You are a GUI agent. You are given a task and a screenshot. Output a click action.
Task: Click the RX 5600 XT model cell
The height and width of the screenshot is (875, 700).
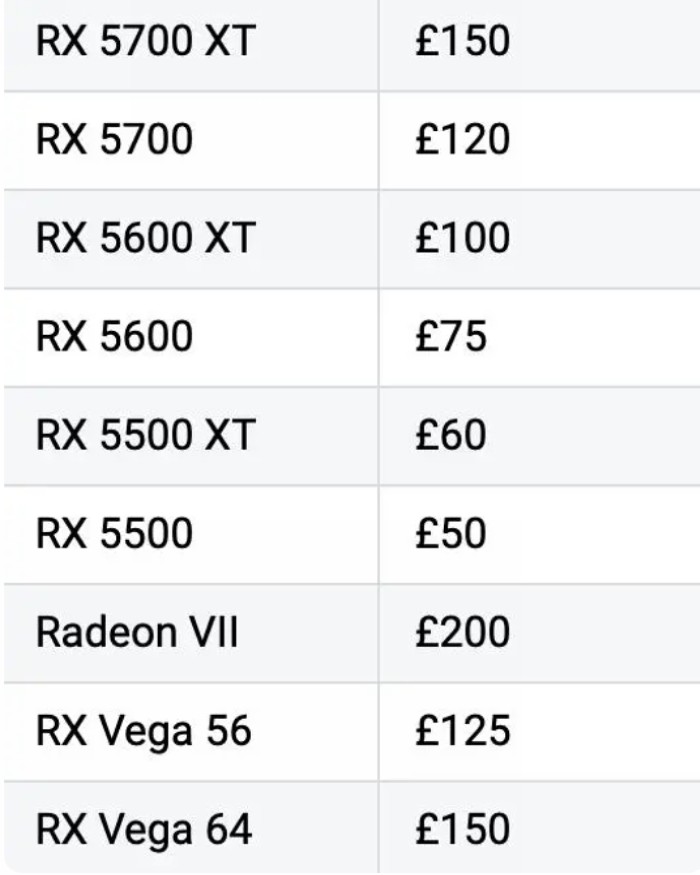point(146,238)
